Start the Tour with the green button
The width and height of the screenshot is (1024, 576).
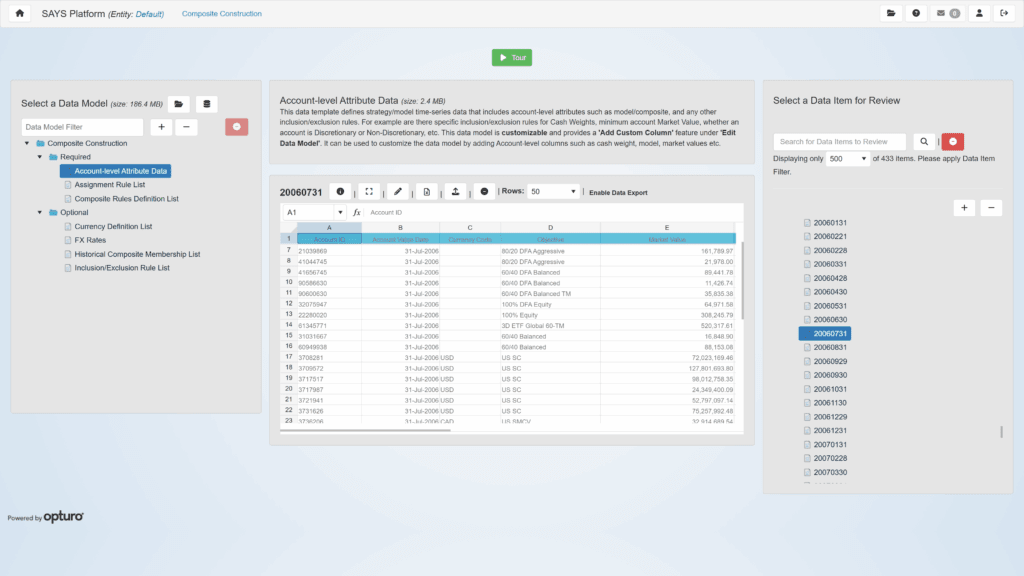tap(512, 58)
